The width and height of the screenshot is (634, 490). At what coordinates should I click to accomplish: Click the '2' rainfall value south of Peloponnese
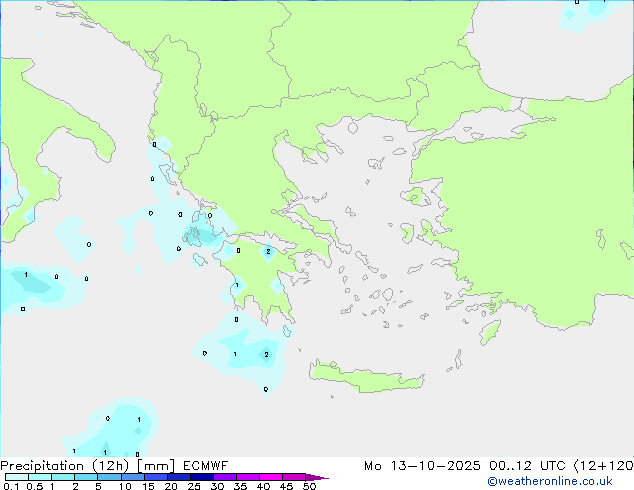coord(266,355)
